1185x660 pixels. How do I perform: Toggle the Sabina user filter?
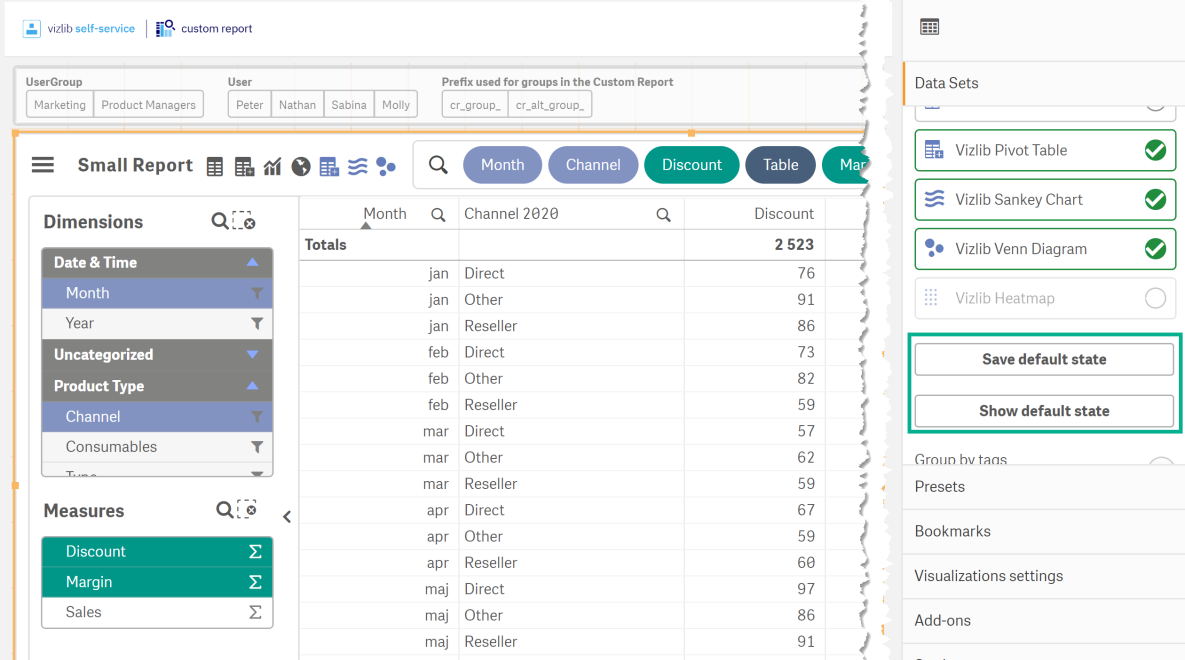[x=348, y=105]
